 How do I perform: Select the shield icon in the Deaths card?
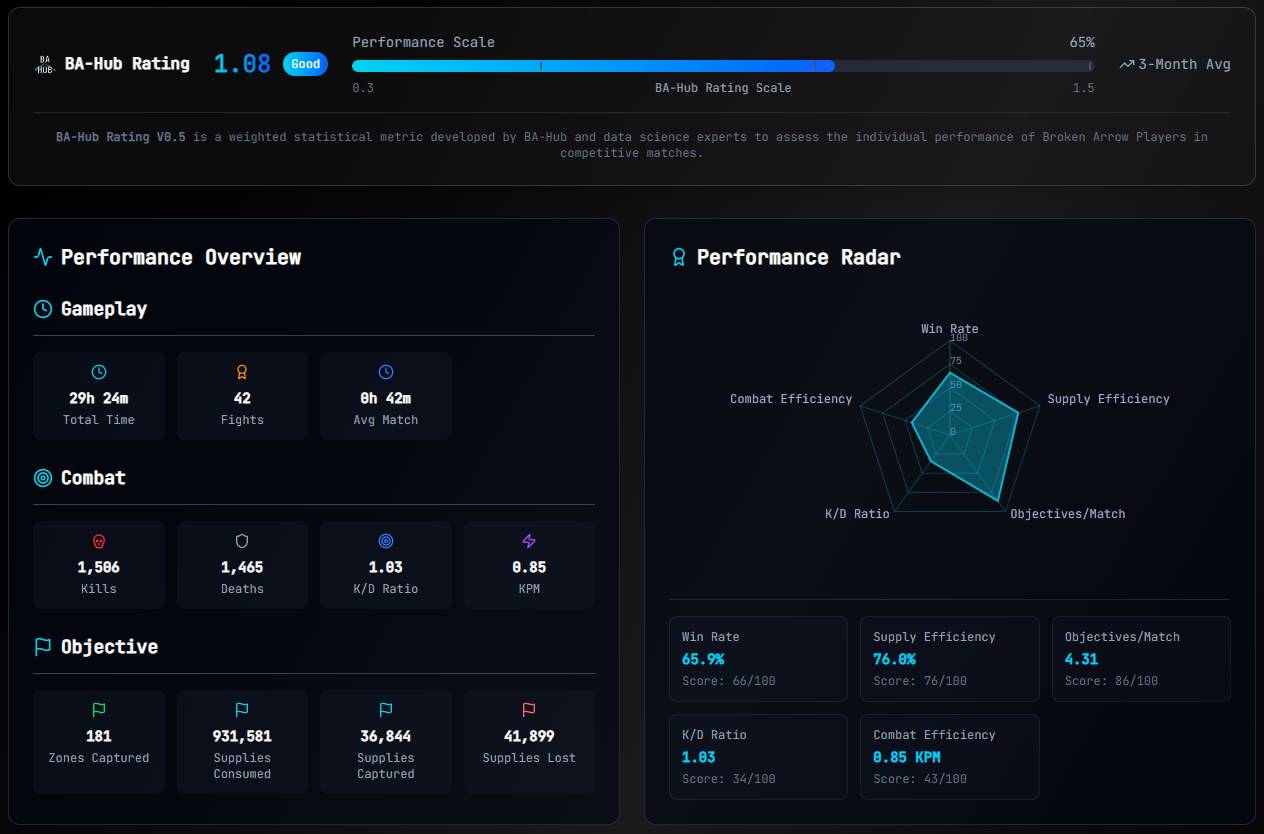tap(242, 541)
